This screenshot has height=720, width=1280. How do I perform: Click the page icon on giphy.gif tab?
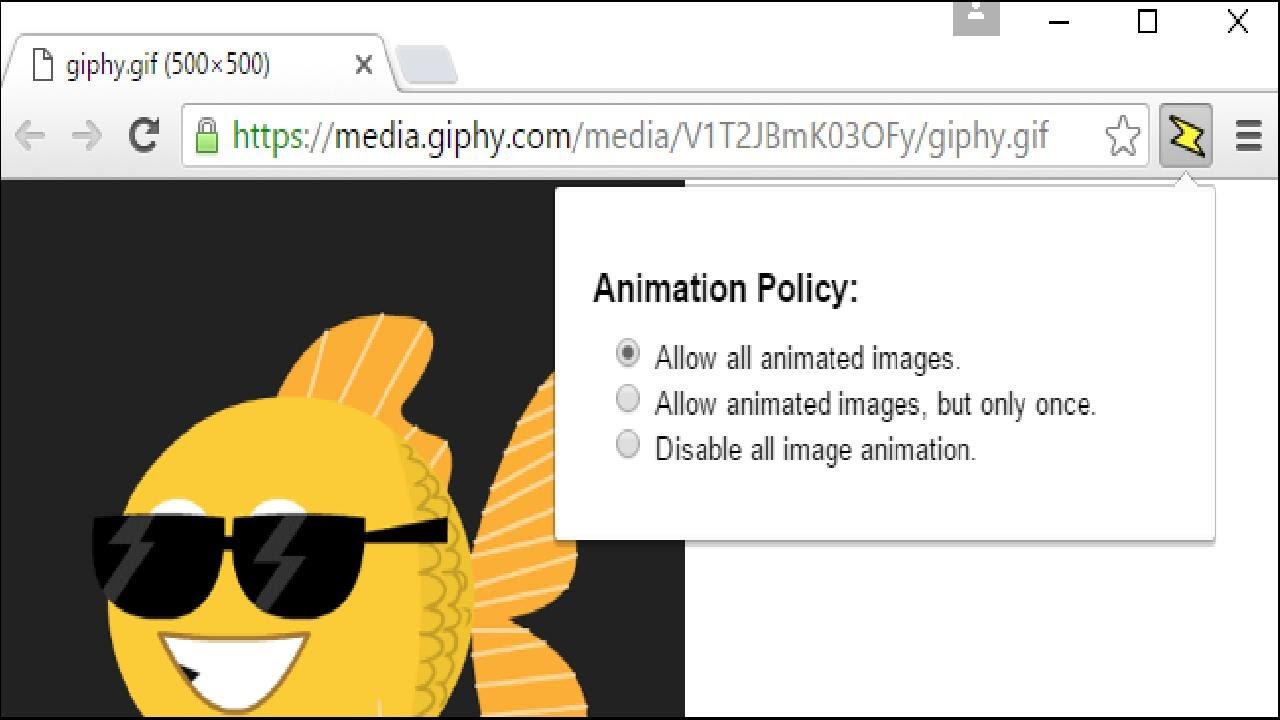tap(42, 65)
